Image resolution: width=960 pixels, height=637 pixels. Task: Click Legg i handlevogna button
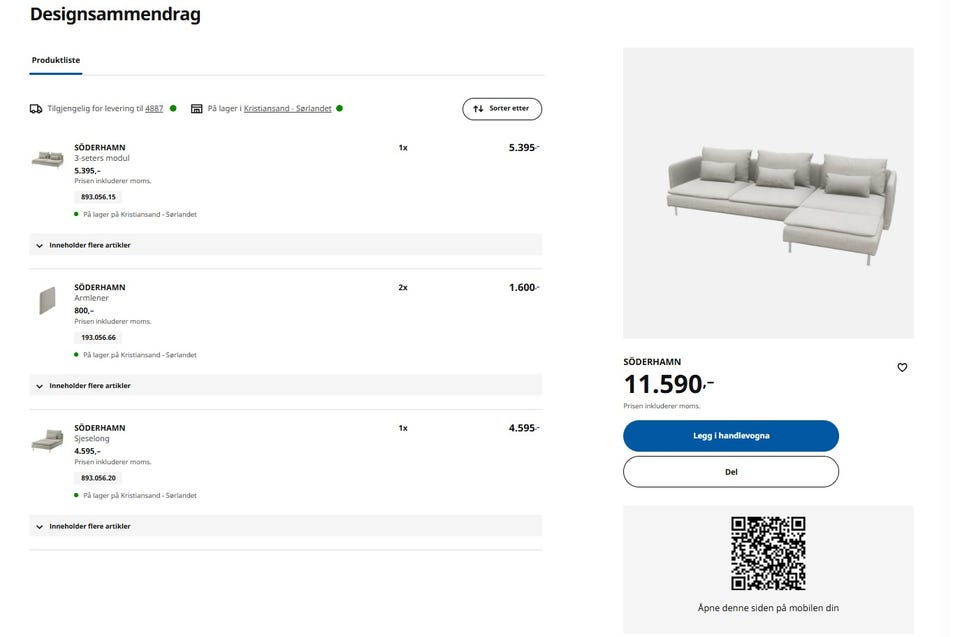tap(731, 436)
